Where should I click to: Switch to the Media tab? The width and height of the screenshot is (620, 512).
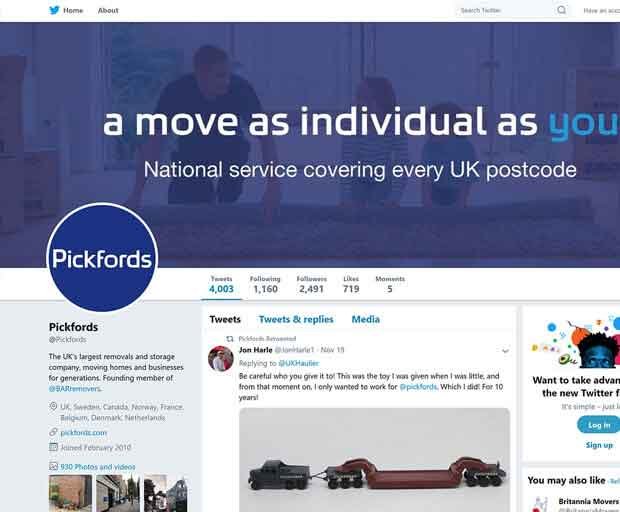pos(366,319)
